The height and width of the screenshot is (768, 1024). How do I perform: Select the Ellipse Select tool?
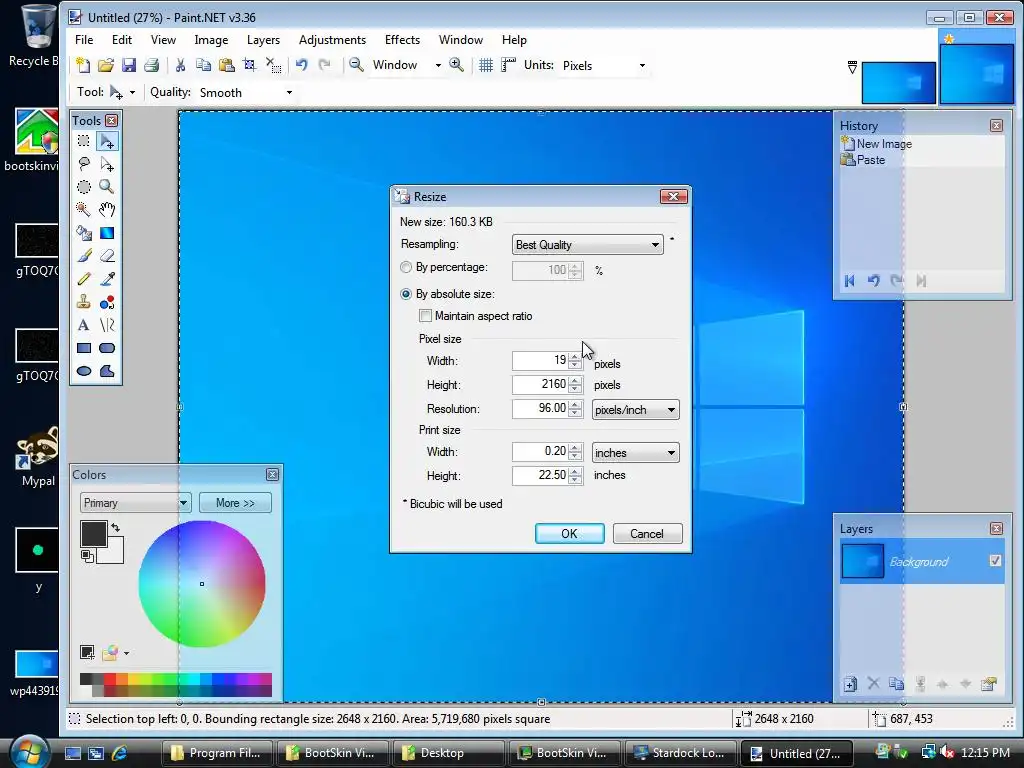(84, 187)
